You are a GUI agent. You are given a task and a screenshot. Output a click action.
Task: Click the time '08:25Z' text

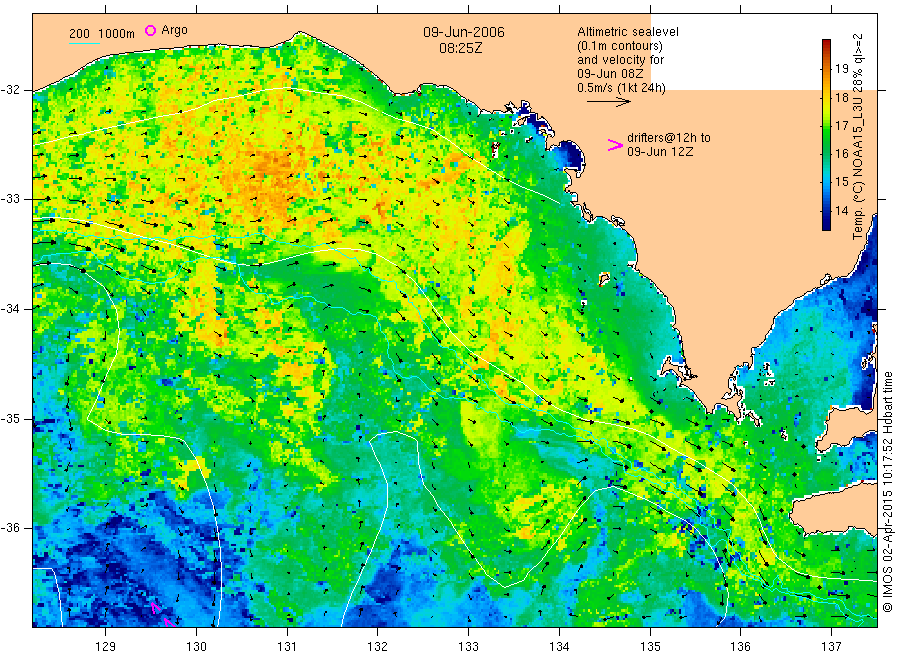tap(461, 48)
